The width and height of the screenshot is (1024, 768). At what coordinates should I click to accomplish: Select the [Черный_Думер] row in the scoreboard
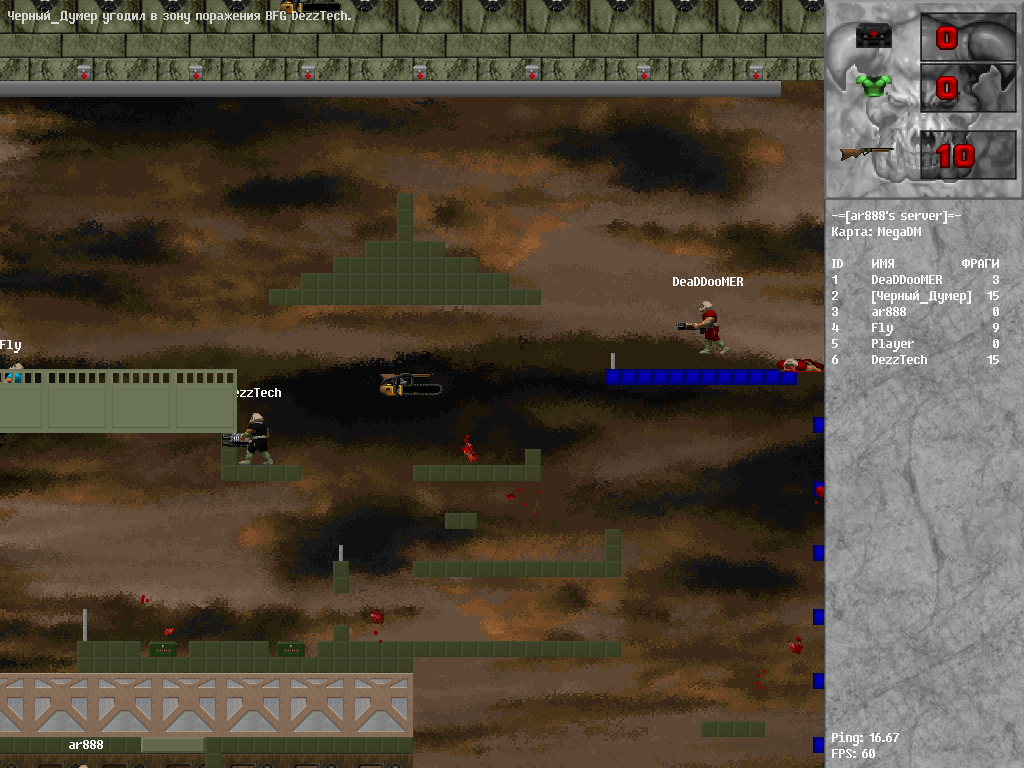point(915,296)
